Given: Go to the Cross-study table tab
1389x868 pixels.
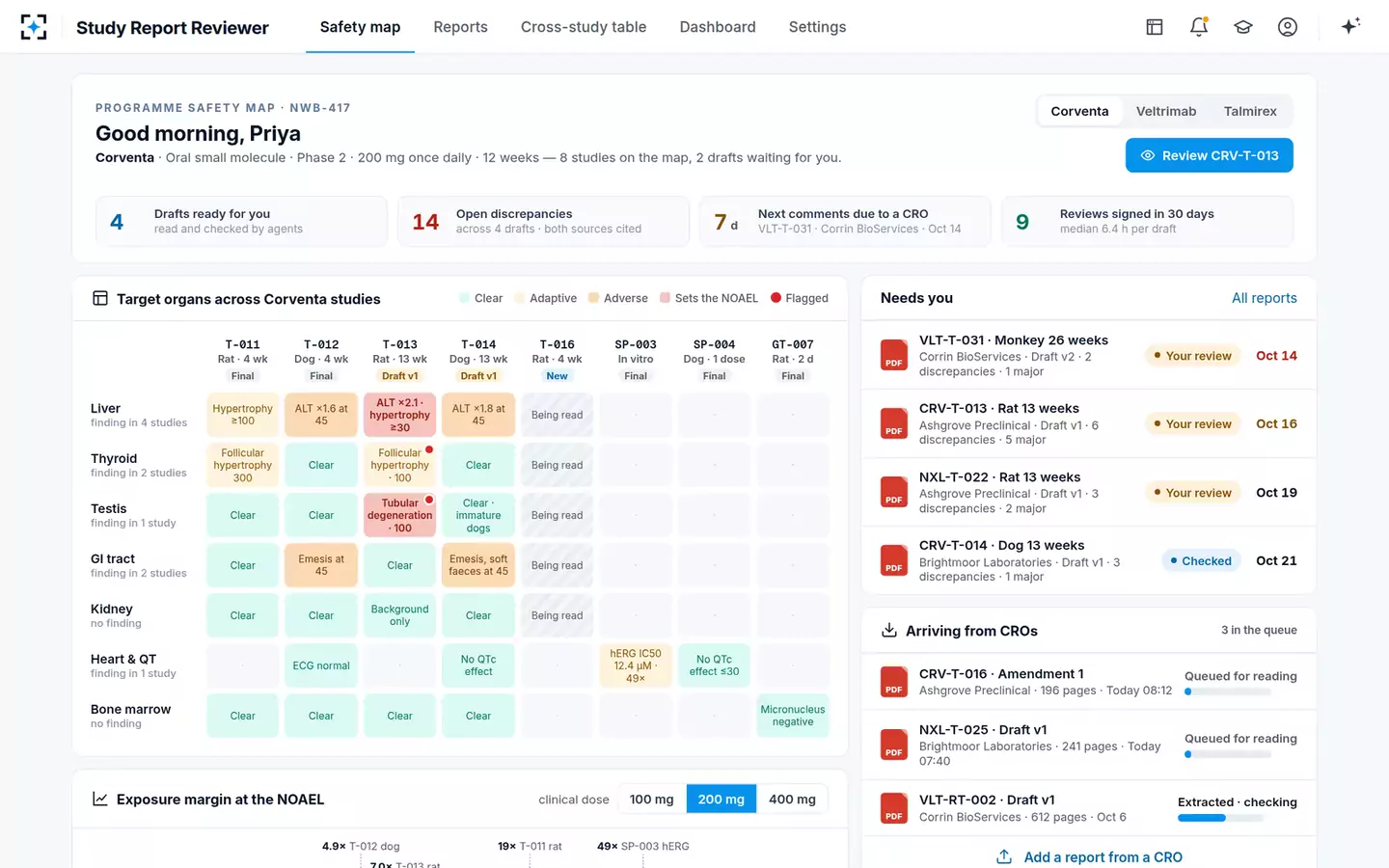Looking at the screenshot, I should coord(584,27).
